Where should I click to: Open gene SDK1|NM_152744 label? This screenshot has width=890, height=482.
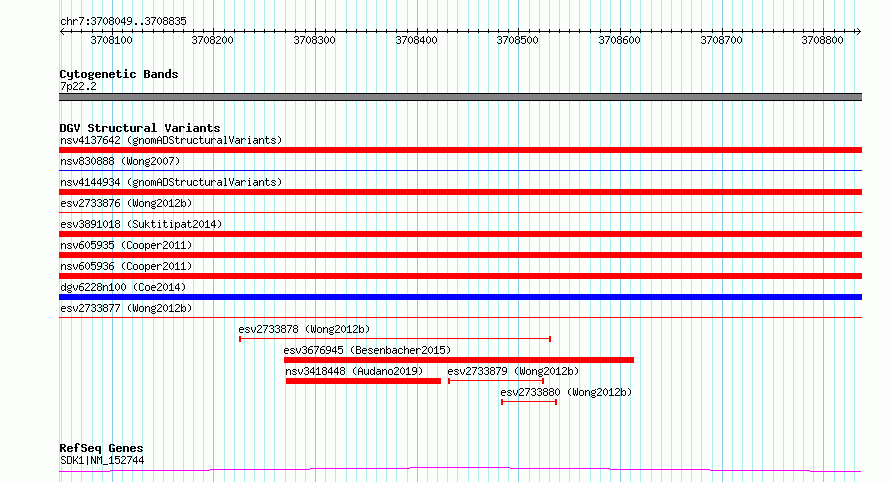pos(102,460)
